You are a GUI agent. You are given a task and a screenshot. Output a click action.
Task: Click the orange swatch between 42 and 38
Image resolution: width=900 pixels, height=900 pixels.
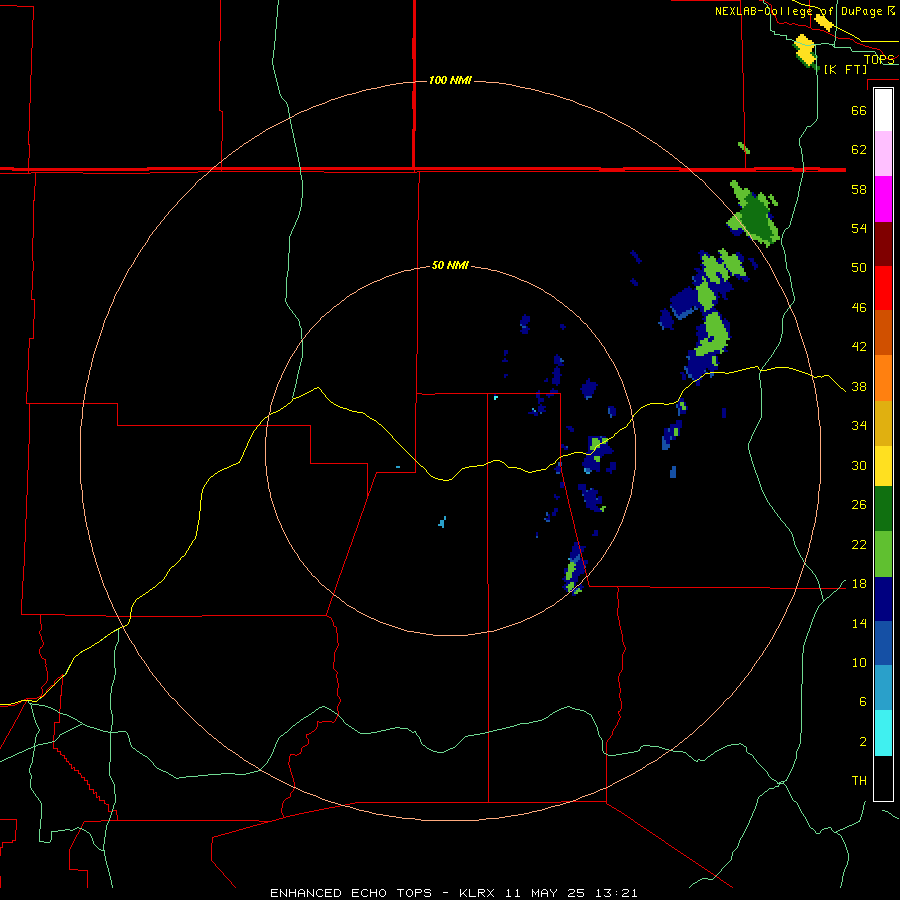pos(883,378)
